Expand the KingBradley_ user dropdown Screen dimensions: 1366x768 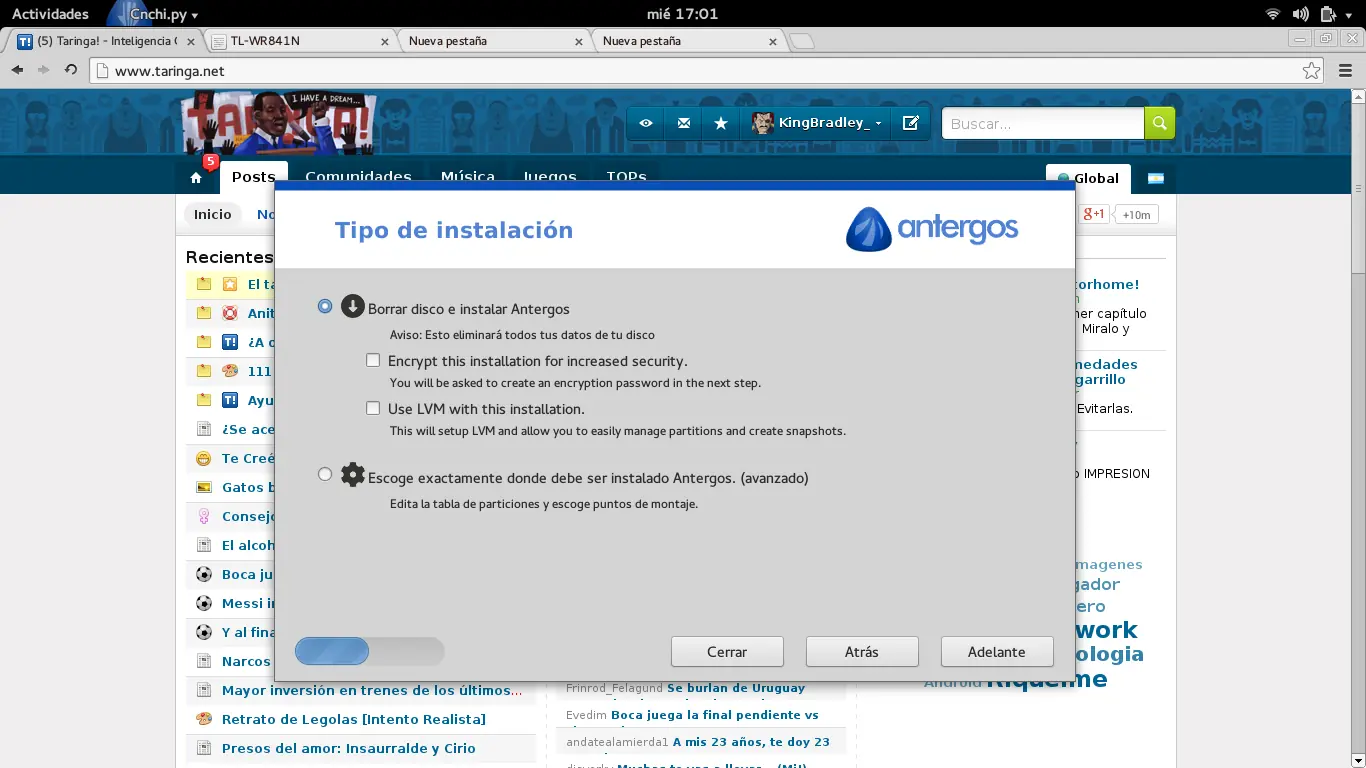878,123
